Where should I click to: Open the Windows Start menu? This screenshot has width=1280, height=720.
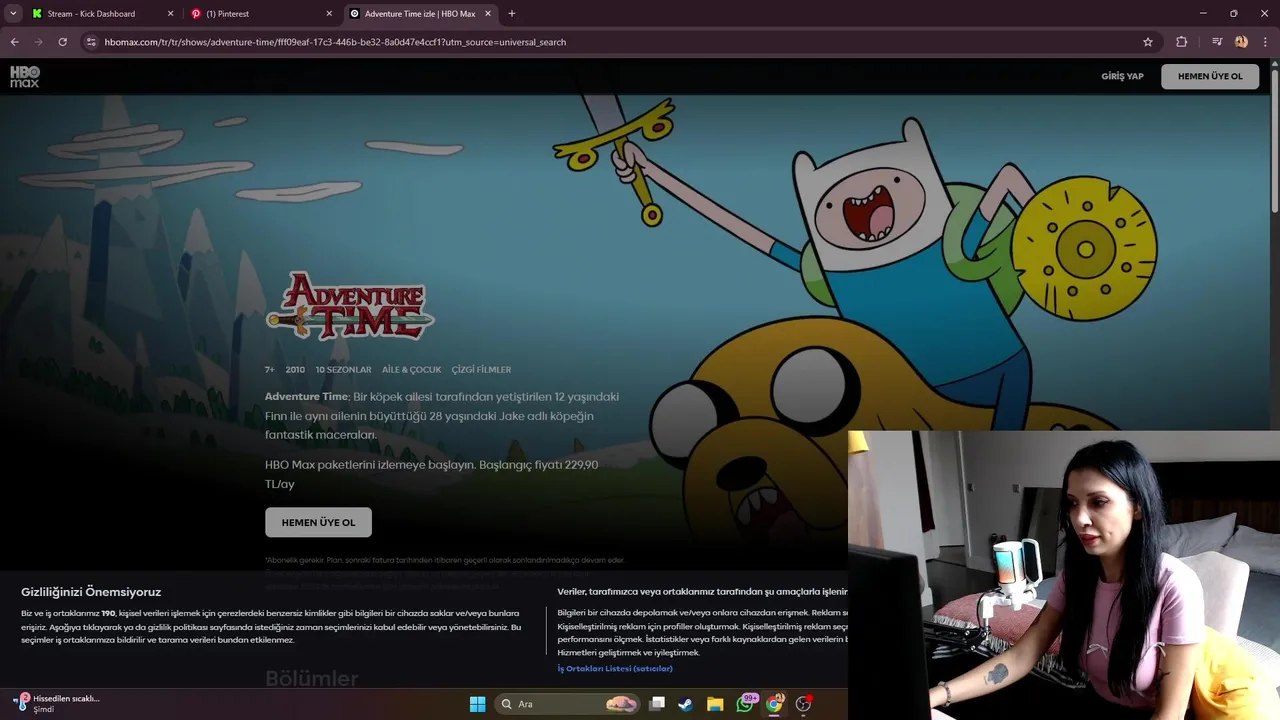478,704
